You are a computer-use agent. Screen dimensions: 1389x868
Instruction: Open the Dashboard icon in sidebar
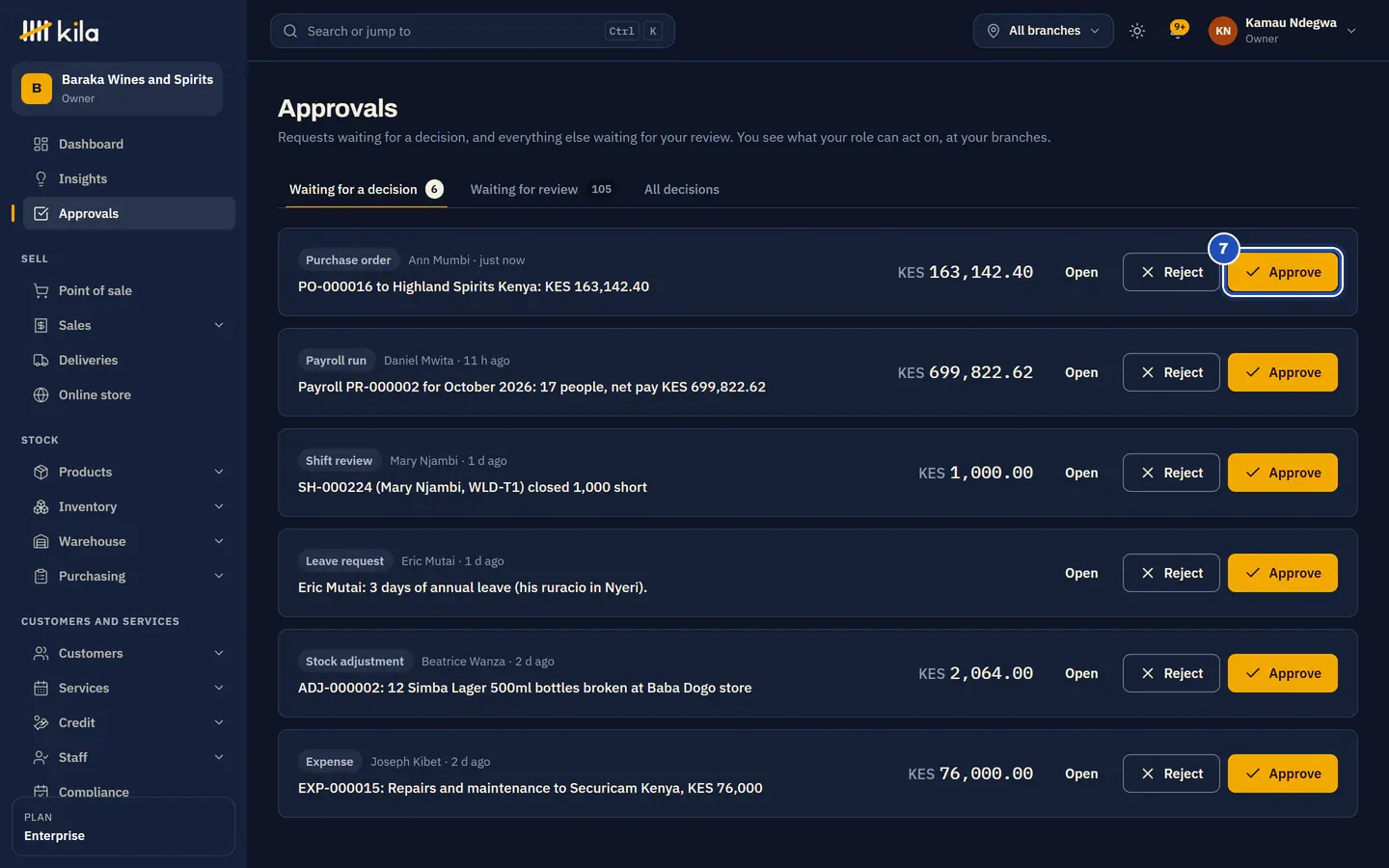point(41,144)
